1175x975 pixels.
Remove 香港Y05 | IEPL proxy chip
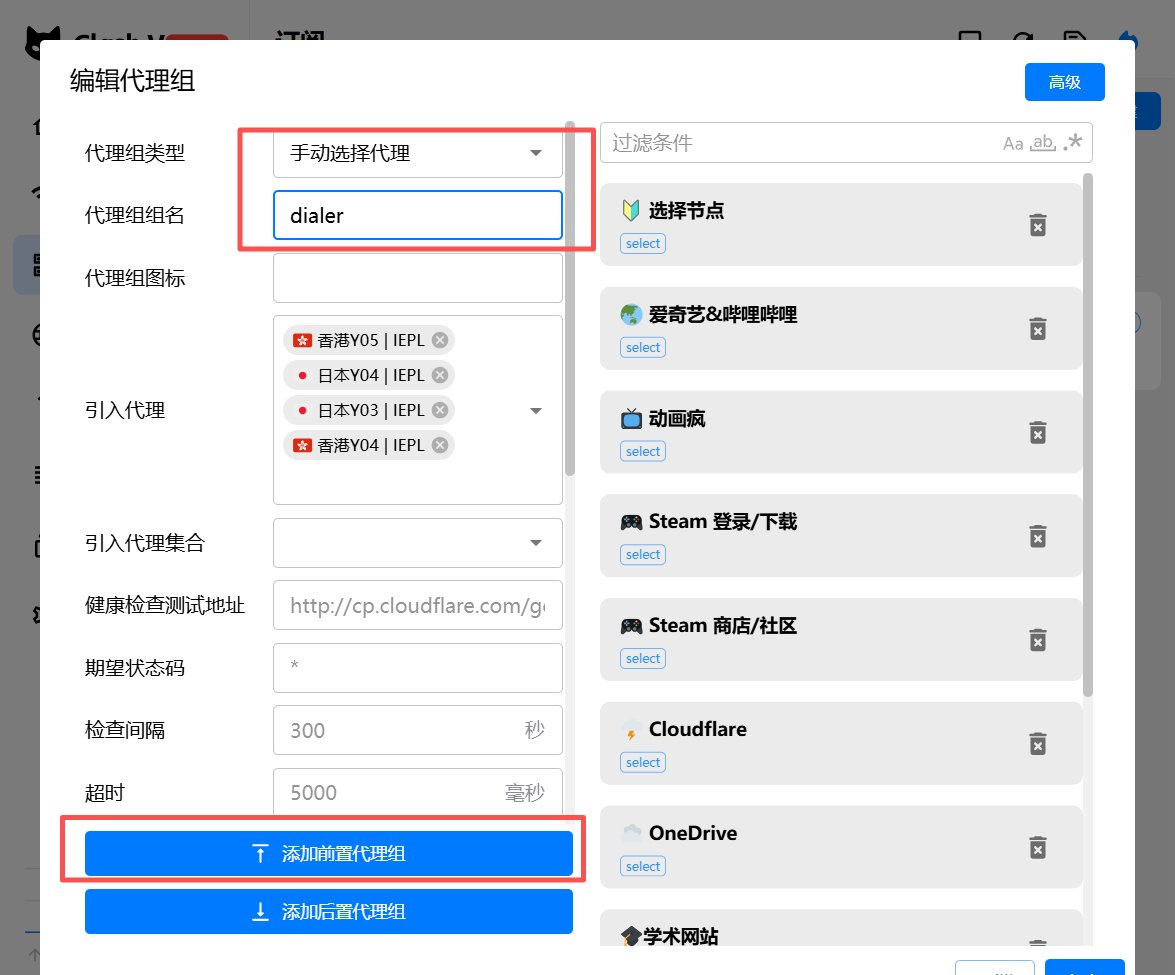click(x=440, y=340)
